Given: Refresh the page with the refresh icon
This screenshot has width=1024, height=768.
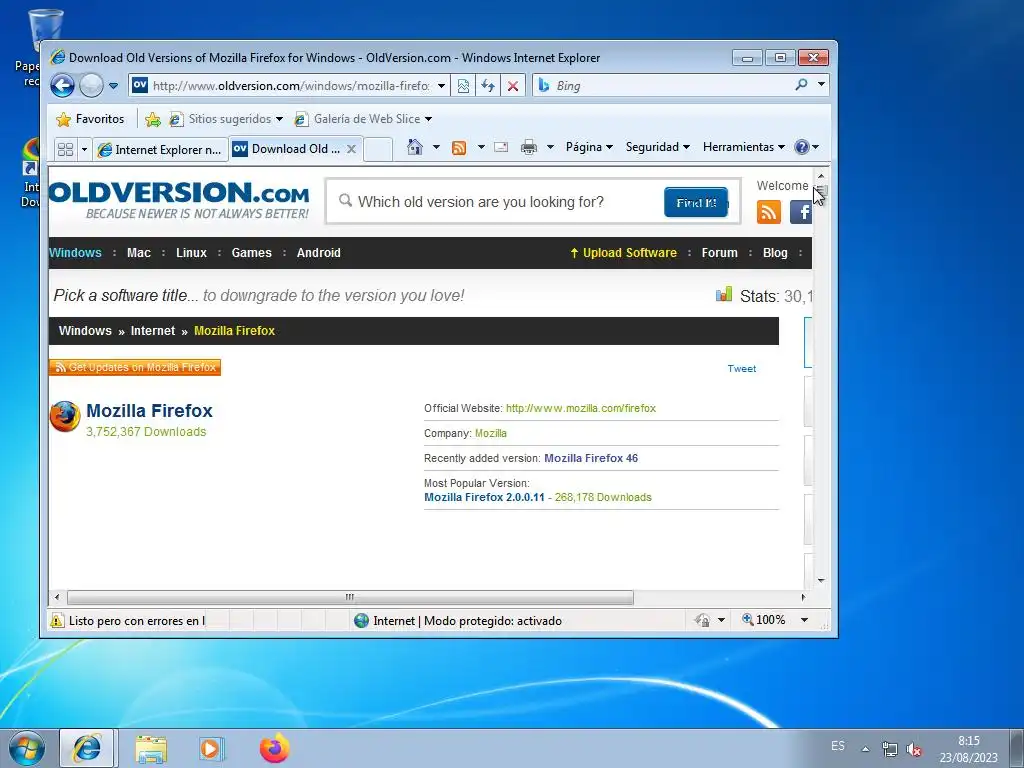Looking at the screenshot, I should (x=488, y=86).
